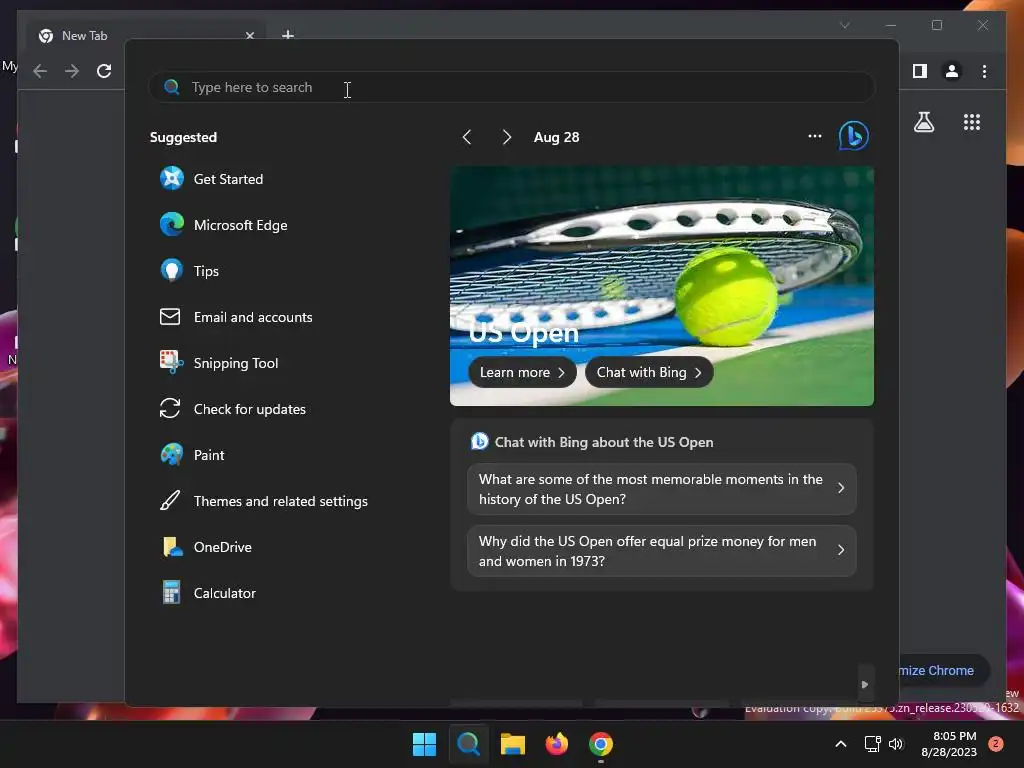
Task: Click the taskbar Search icon
Action: (468, 744)
